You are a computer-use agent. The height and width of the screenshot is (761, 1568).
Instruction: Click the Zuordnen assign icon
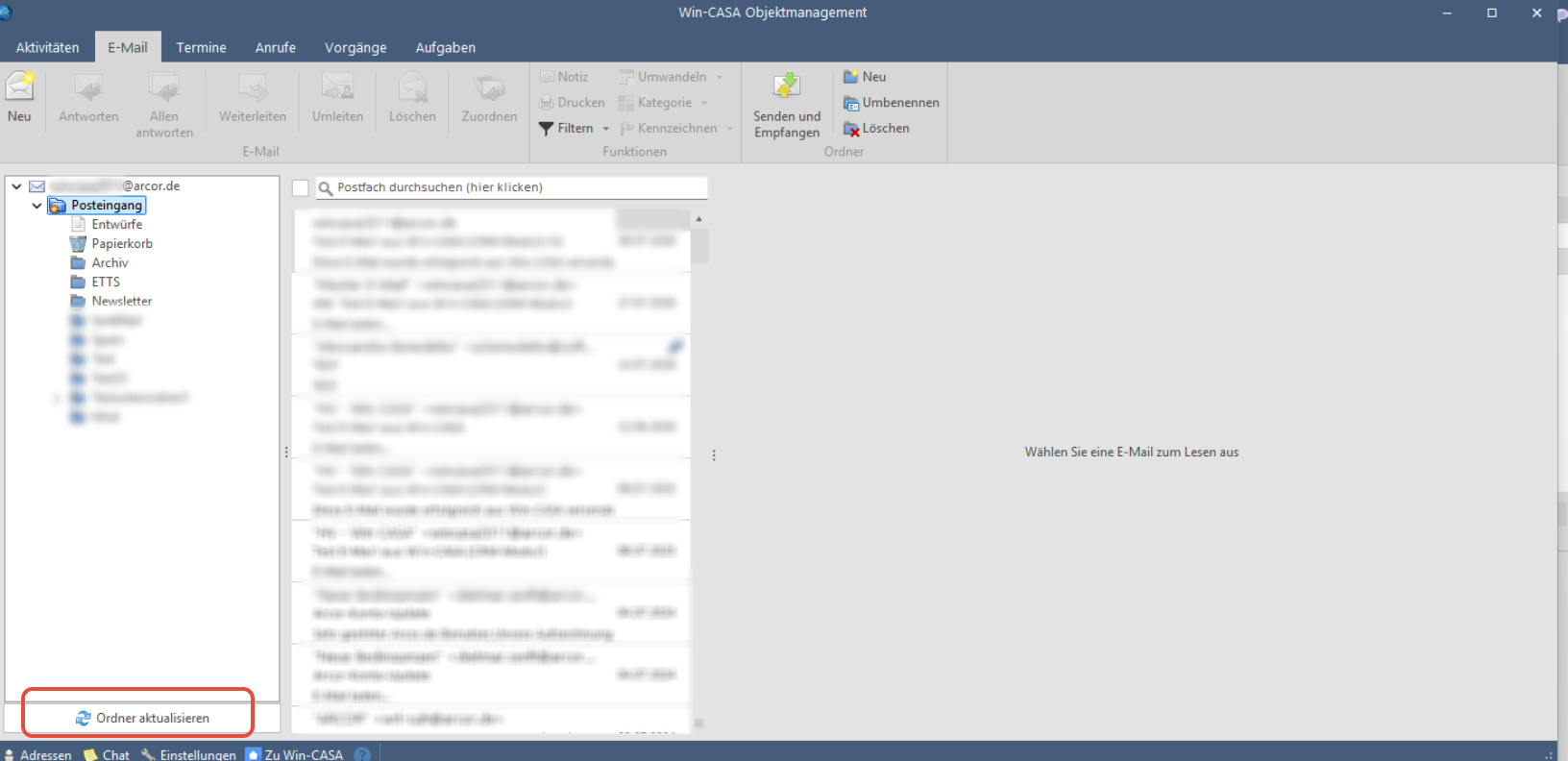(489, 88)
